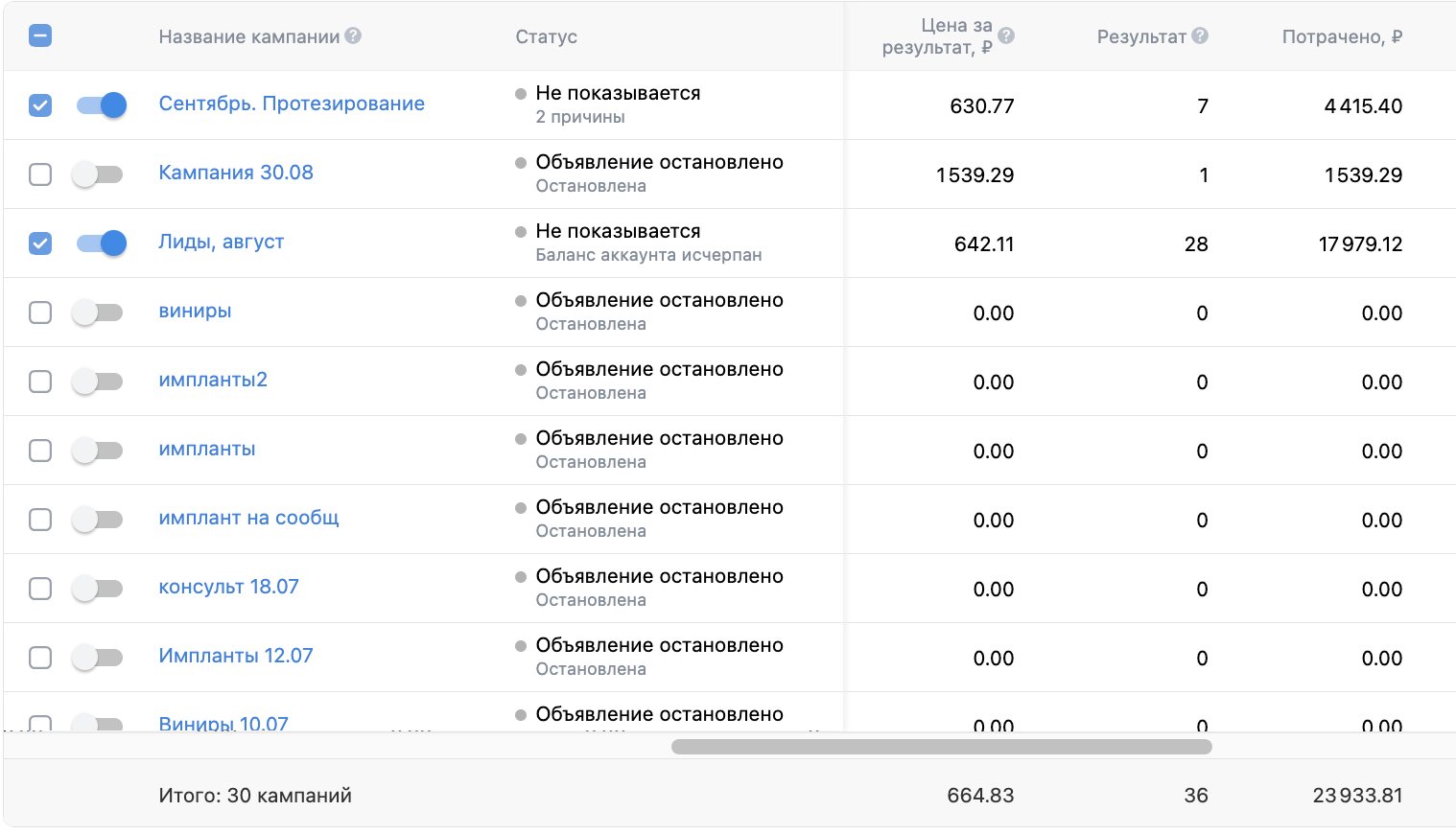Image resolution: width=1456 pixels, height=834 pixels.
Task: Open the консульт 18.07 campaign link
Action: [x=228, y=587]
